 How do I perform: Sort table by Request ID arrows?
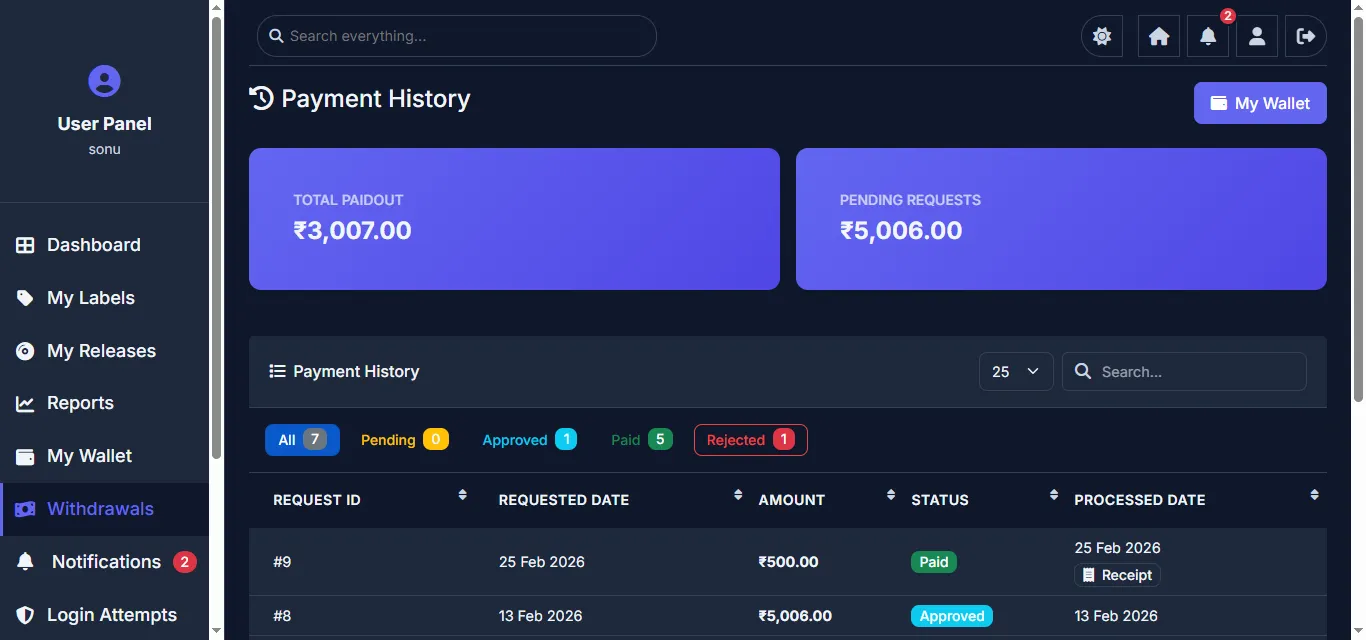point(462,495)
